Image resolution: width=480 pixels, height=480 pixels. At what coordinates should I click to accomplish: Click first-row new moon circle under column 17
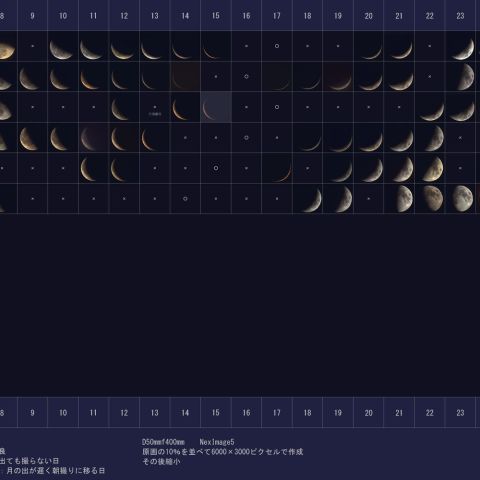click(277, 46)
